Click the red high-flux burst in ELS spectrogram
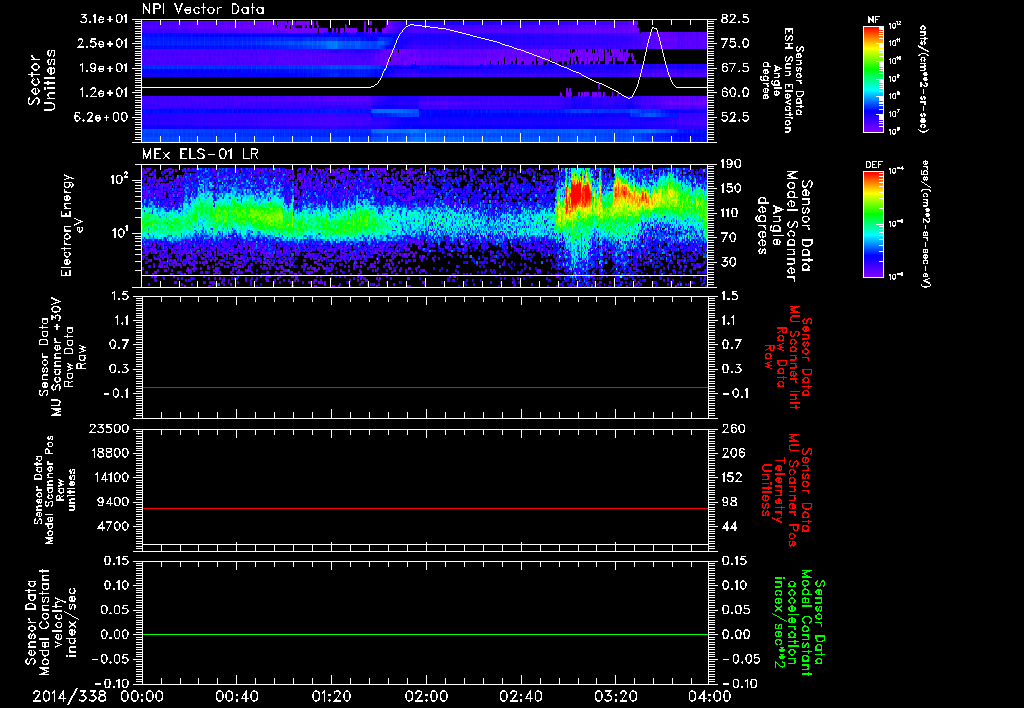 click(578, 193)
